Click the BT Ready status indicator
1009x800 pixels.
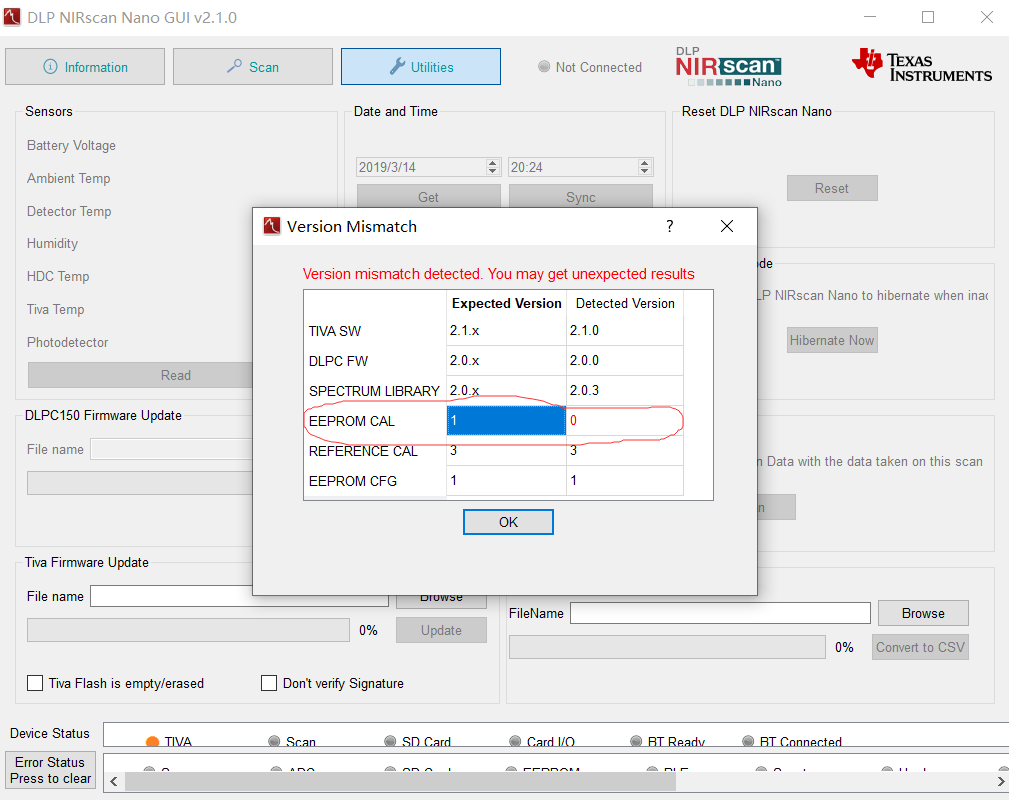pos(636,742)
